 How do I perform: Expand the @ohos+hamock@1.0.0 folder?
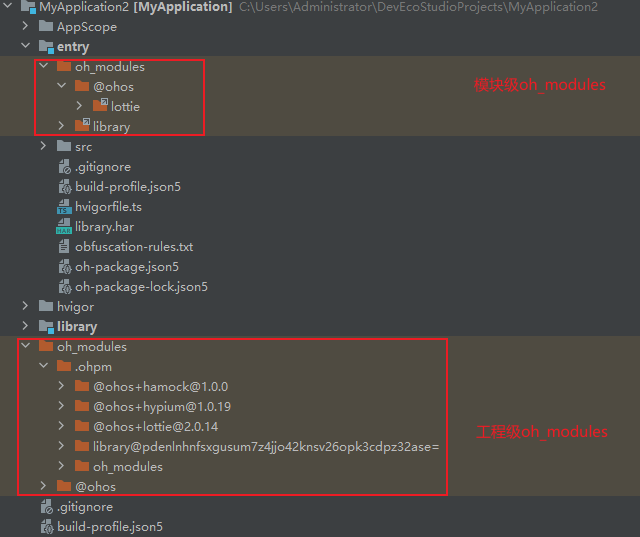tap(62, 387)
